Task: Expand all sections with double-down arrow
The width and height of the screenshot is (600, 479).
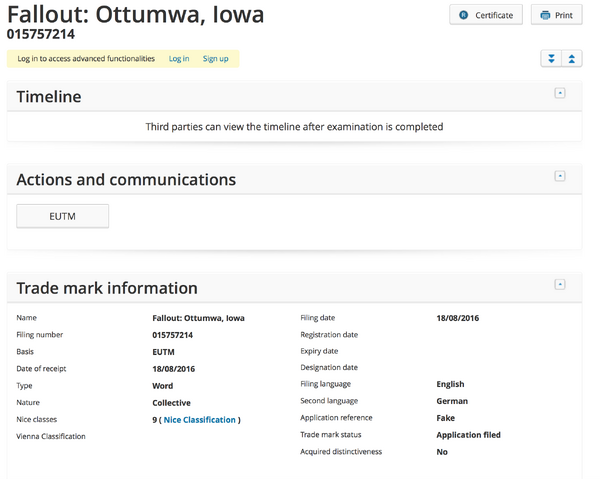Action: click(551, 59)
